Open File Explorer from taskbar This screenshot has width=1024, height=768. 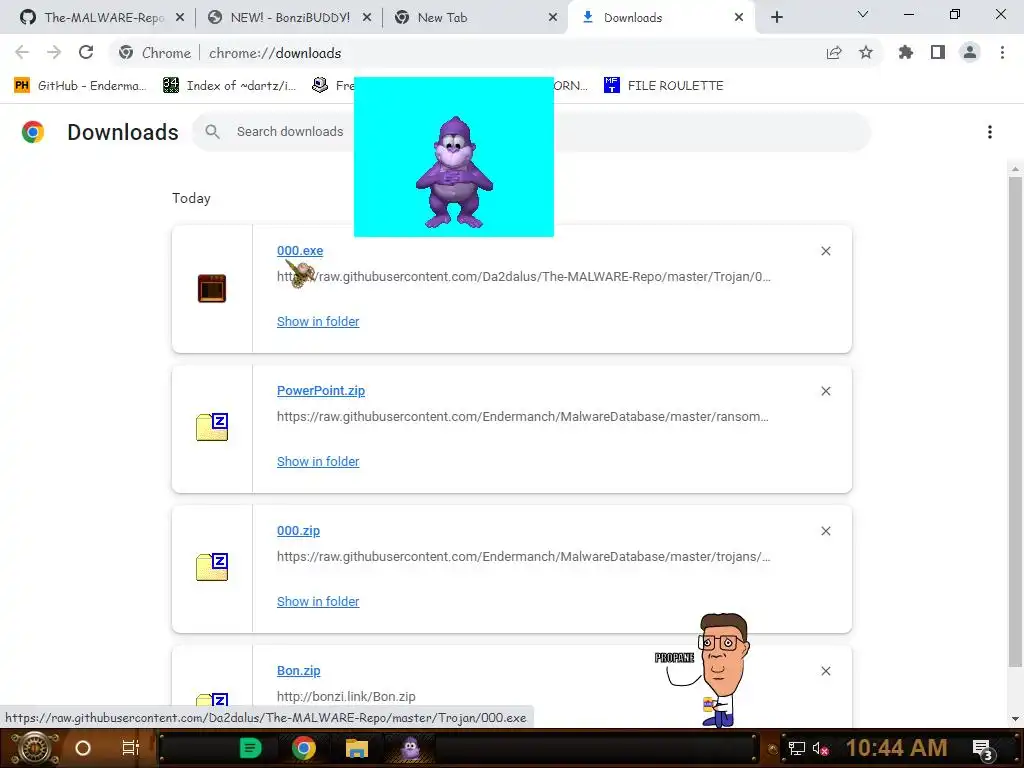pyautogui.click(x=357, y=748)
